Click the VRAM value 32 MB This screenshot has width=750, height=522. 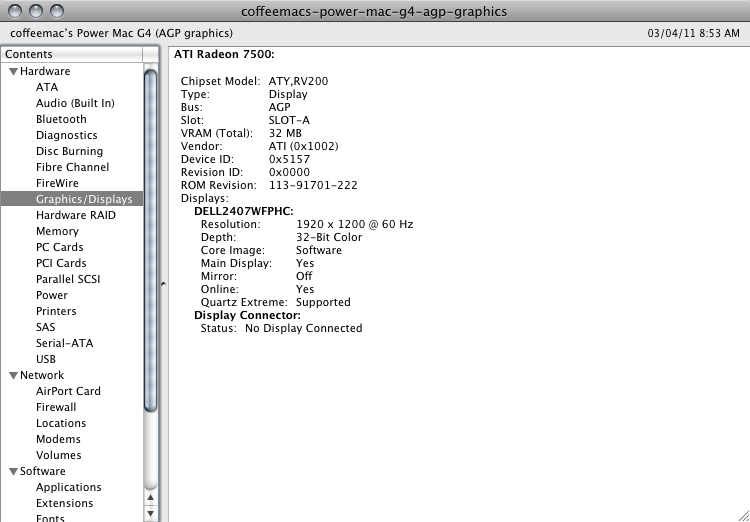tap(285, 133)
